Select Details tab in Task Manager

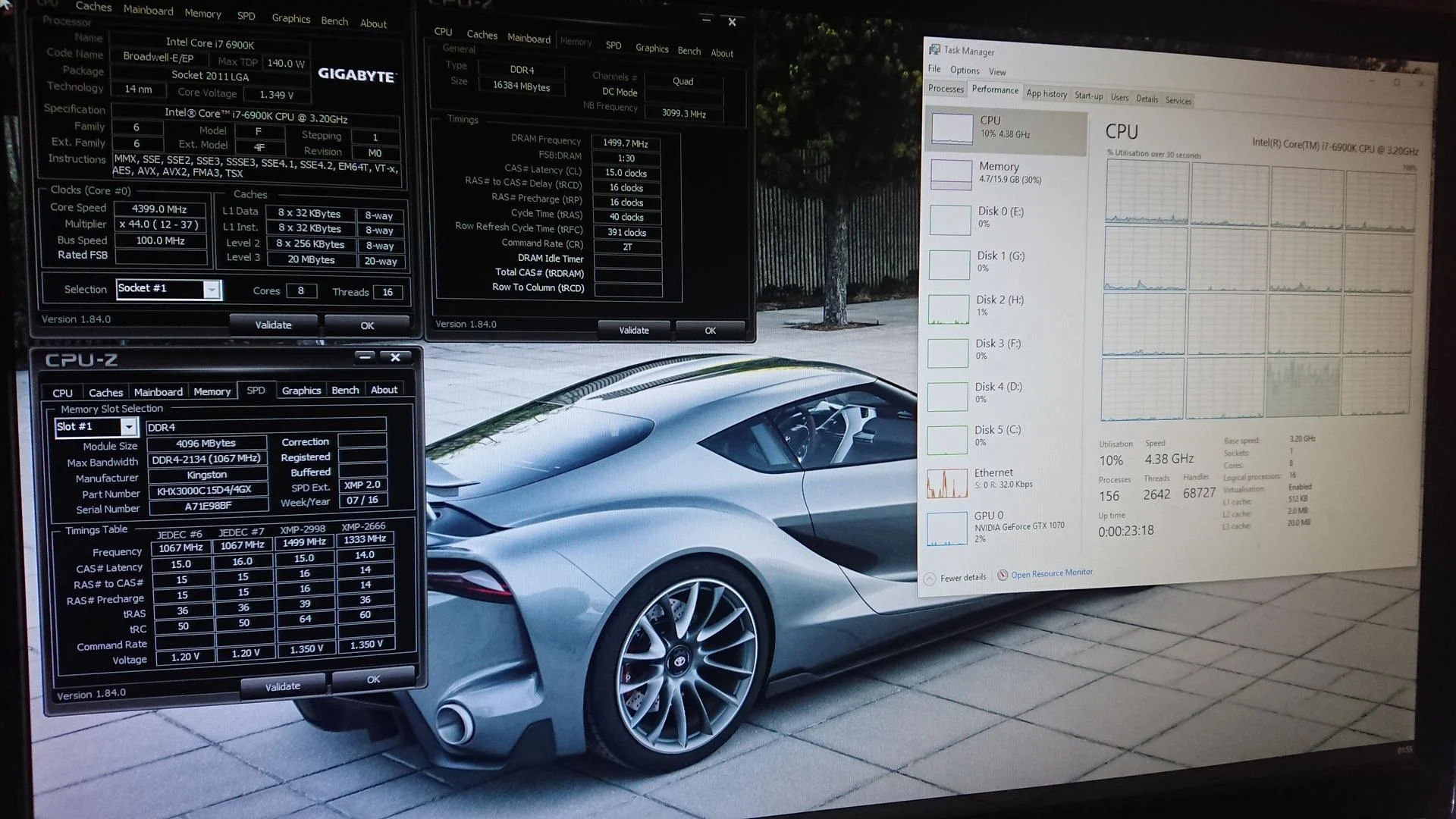pyautogui.click(x=1147, y=99)
